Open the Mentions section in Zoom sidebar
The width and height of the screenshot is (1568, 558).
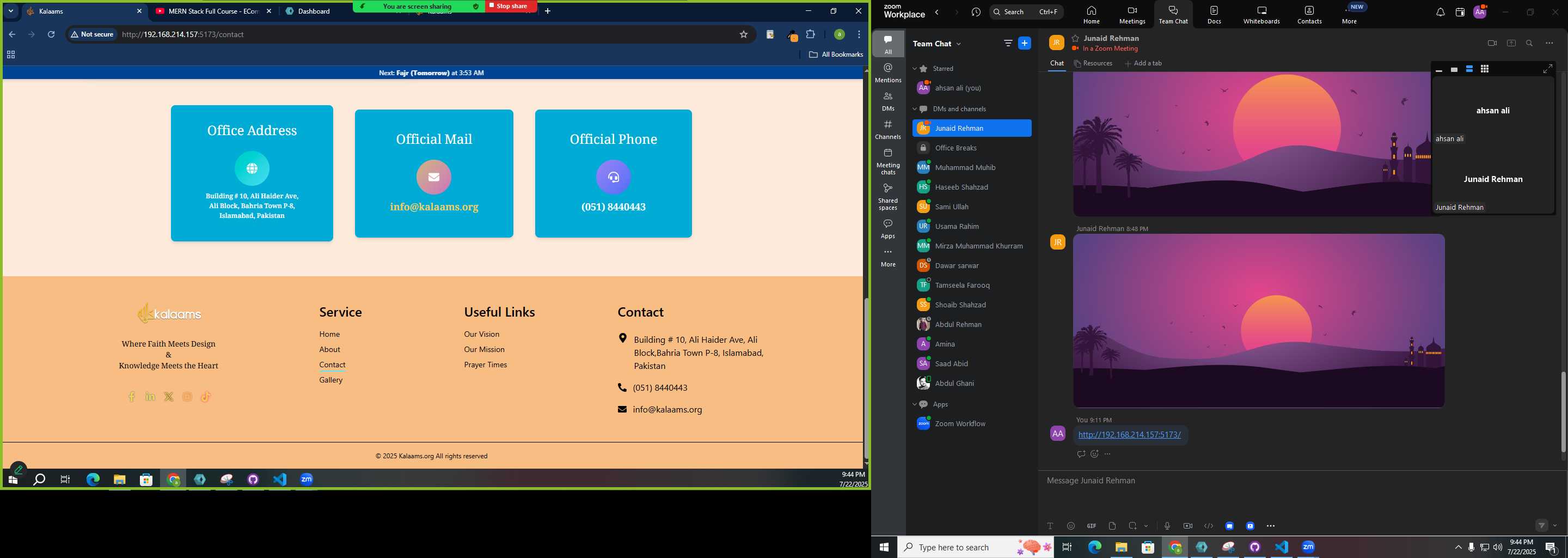(x=887, y=72)
